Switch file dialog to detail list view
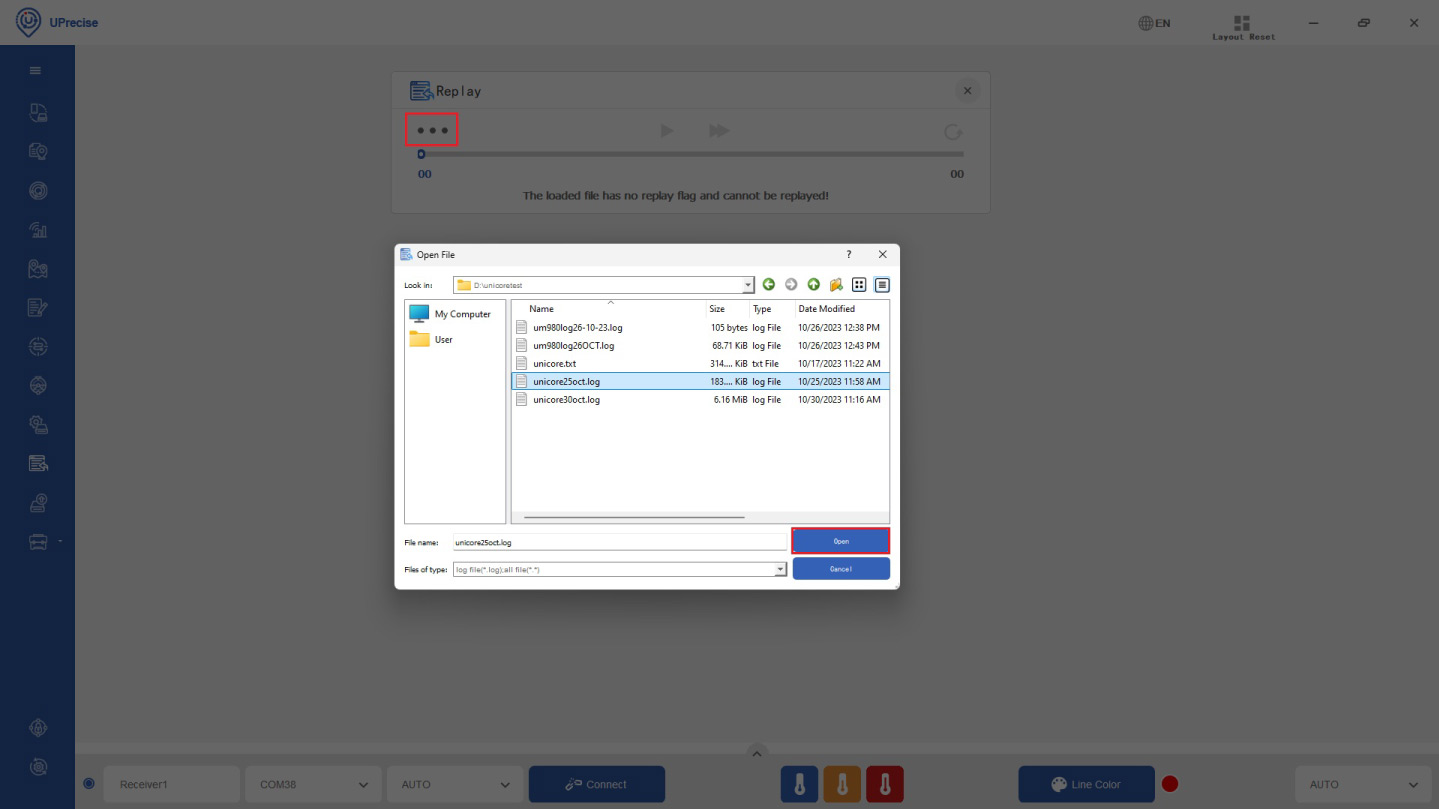The image size is (1439, 809). (881, 285)
